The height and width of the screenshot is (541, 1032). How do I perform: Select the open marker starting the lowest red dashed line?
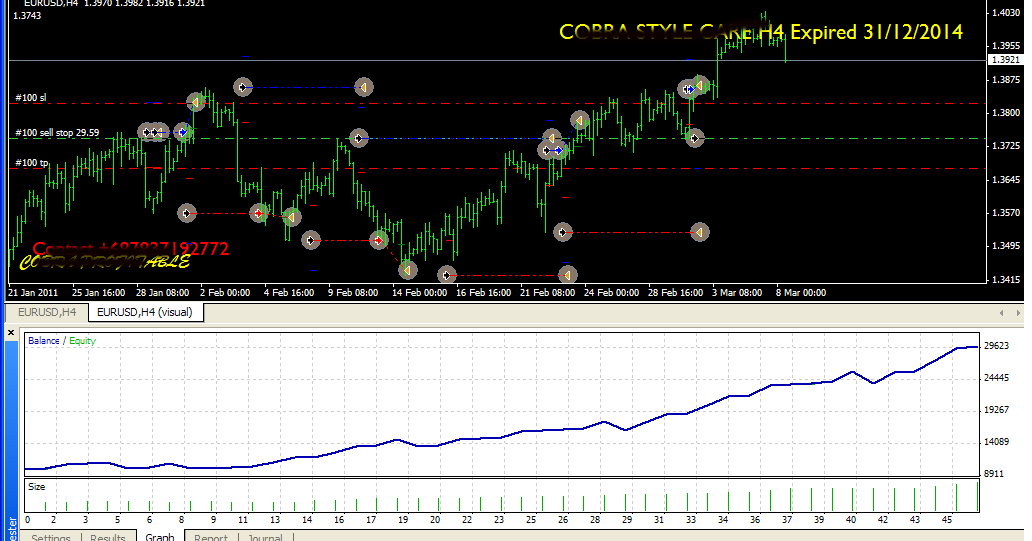pyautogui.click(x=447, y=274)
